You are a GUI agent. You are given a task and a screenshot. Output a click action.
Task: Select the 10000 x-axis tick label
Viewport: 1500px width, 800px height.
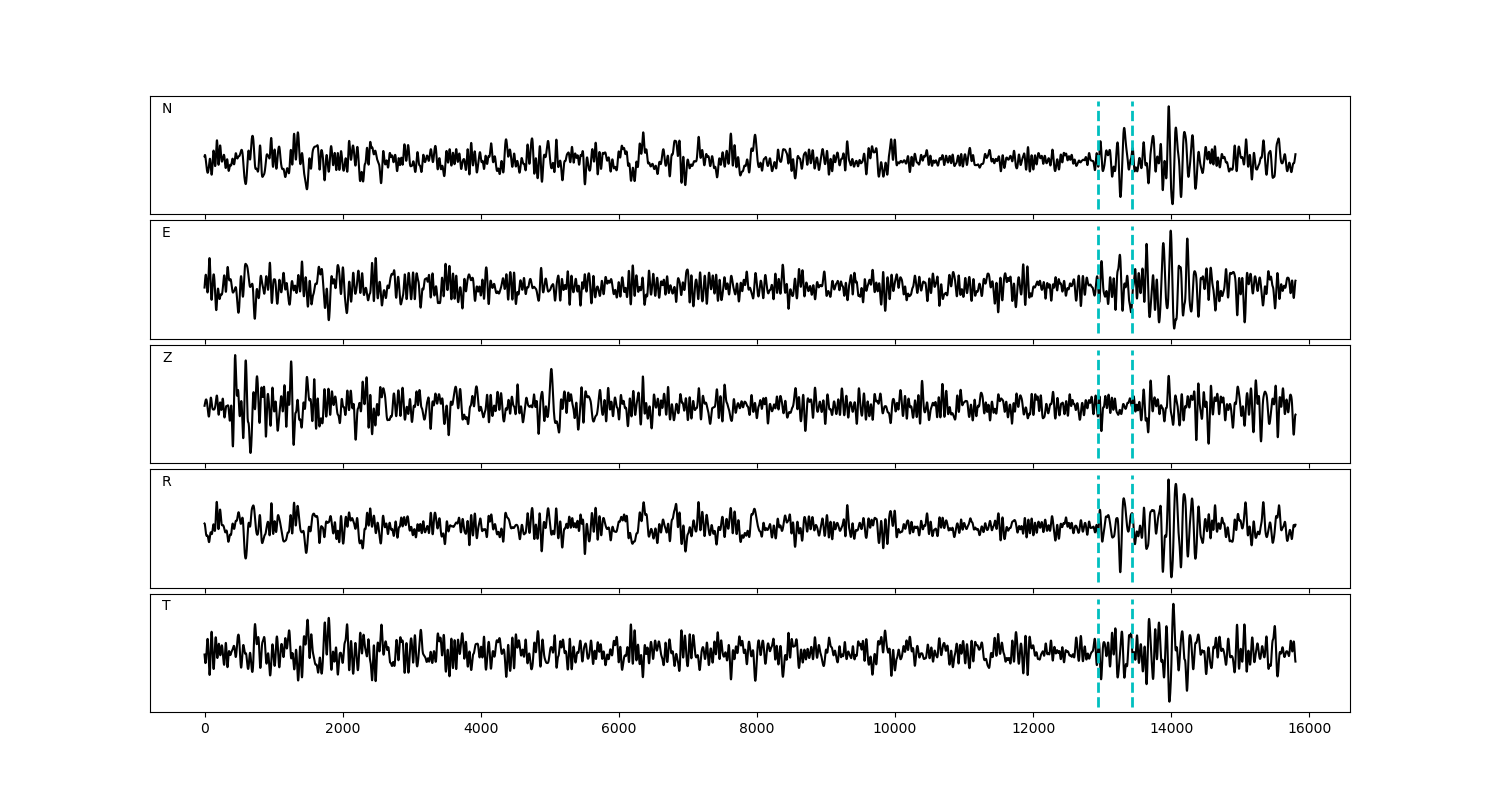tap(895, 730)
